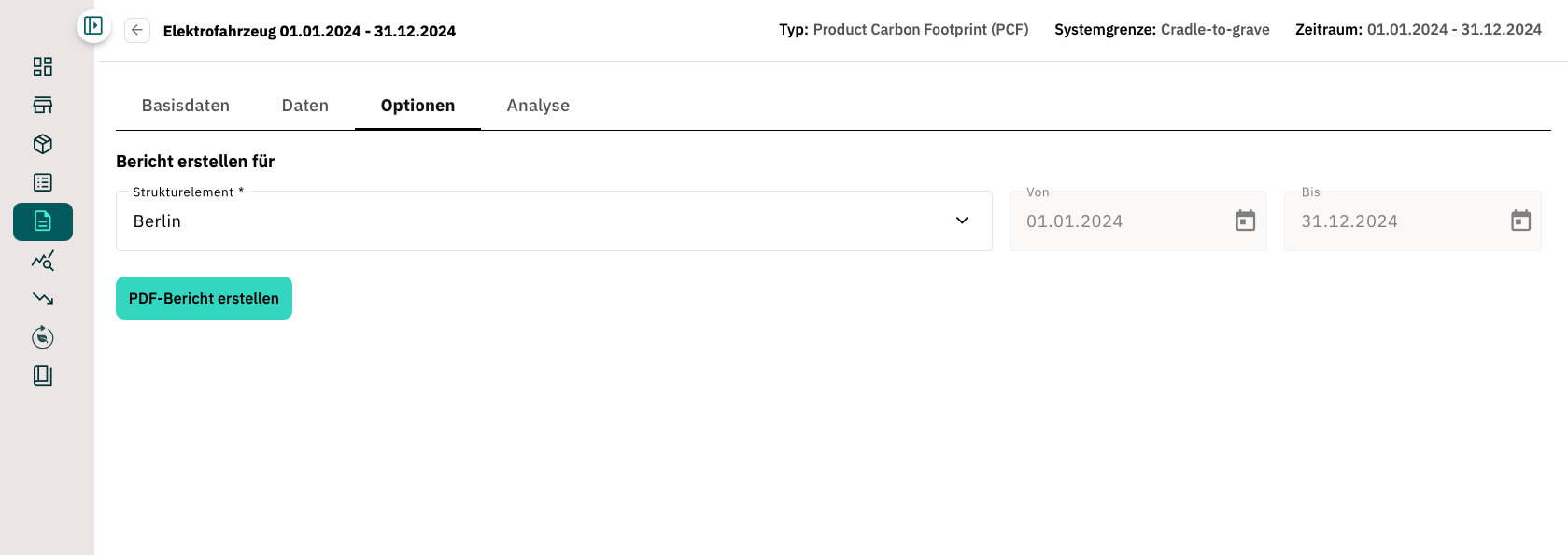Open the product cube icon in sidebar

43,144
